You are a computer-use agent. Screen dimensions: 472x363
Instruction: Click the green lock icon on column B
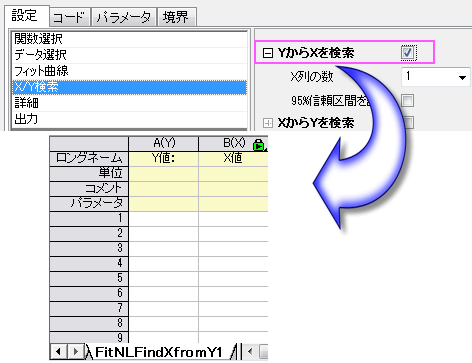[x=259, y=145]
